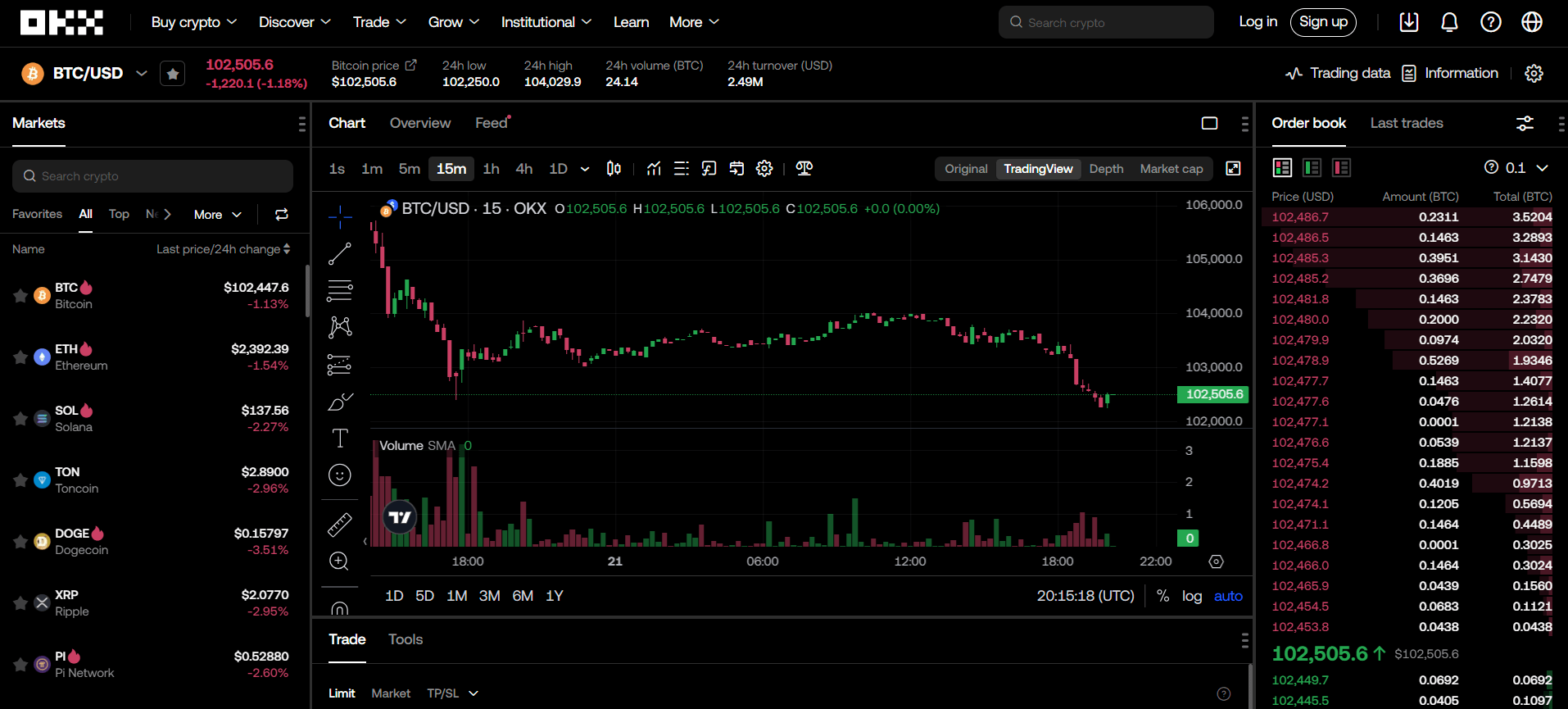Viewport: 1568px width, 709px height.
Task: Set chart timeframe to 1h
Action: (x=492, y=169)
